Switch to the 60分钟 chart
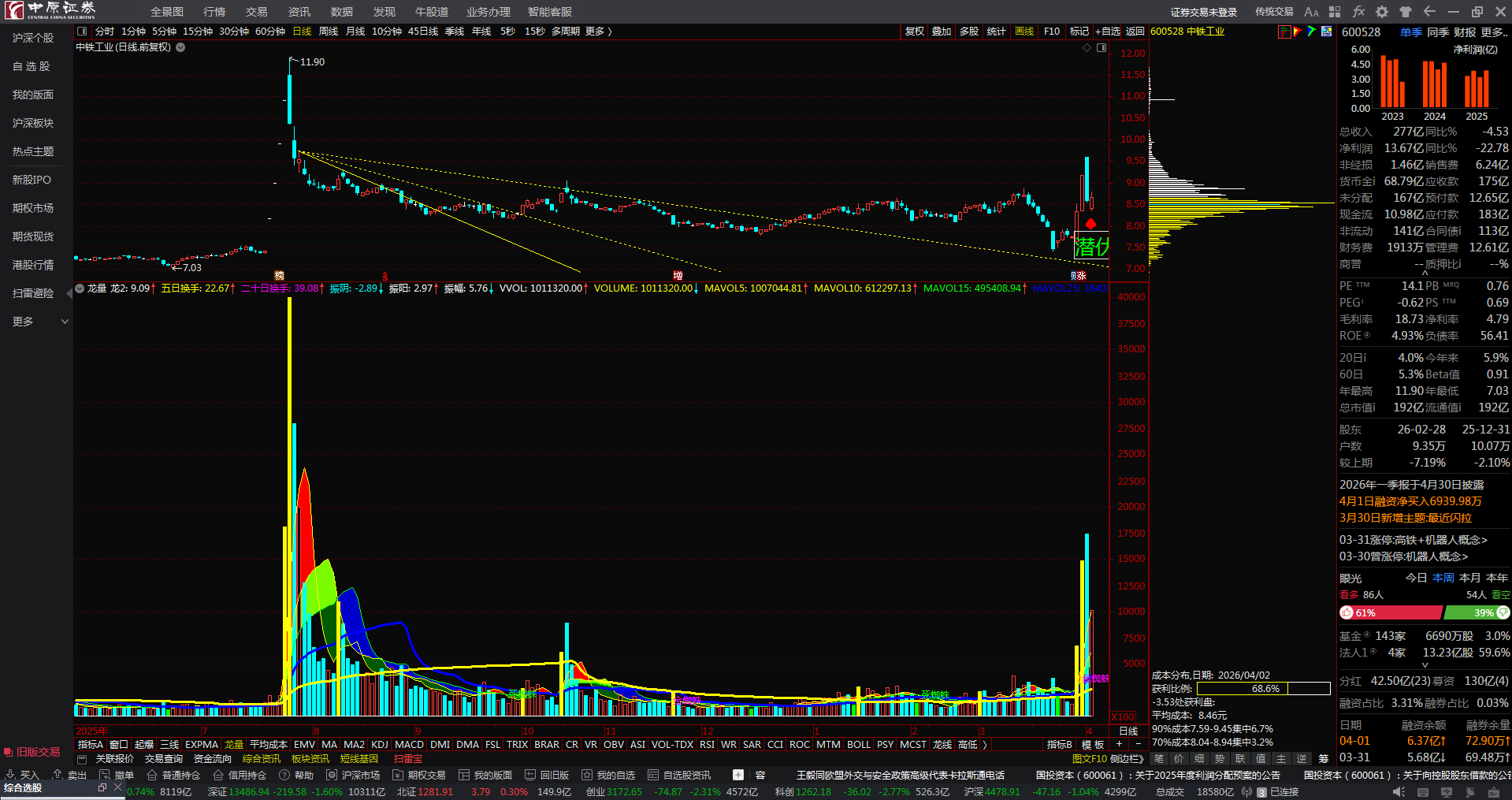 270,32
